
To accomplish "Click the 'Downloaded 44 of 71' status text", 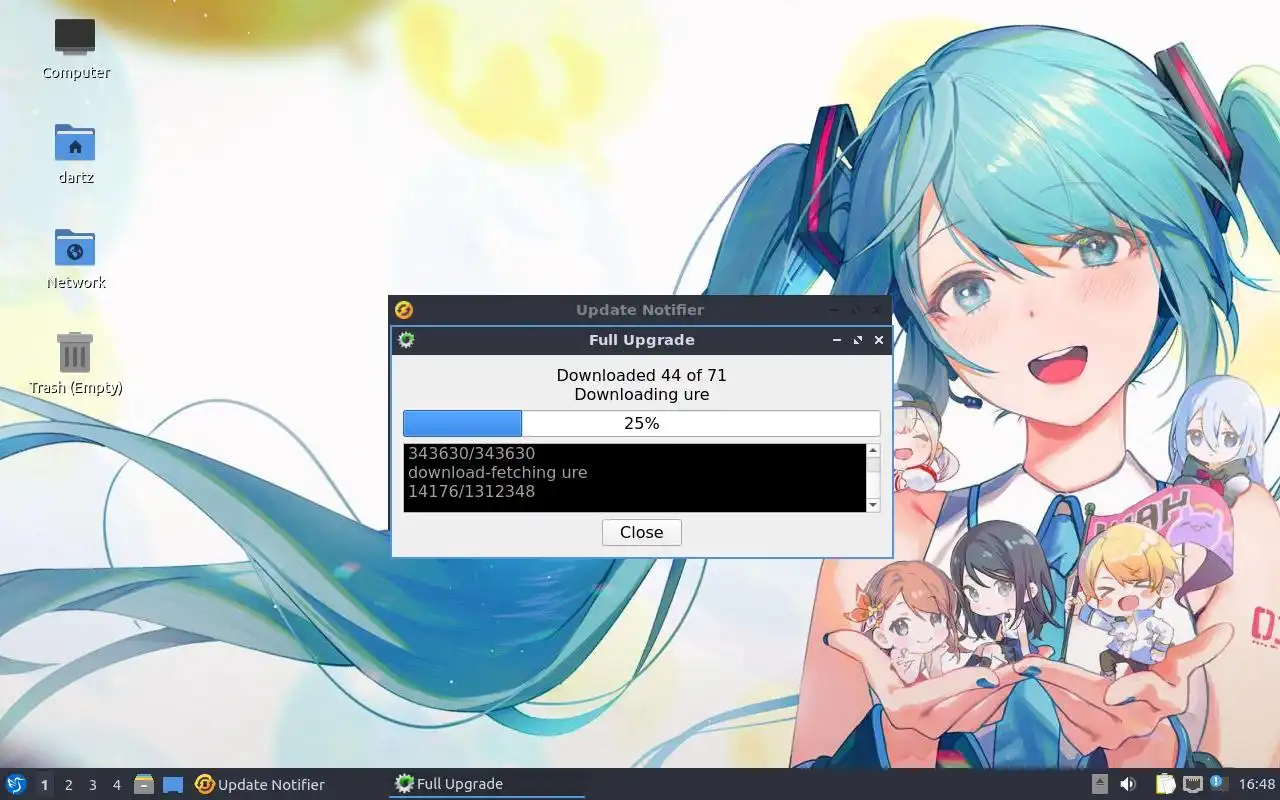I will click(641, 375).
